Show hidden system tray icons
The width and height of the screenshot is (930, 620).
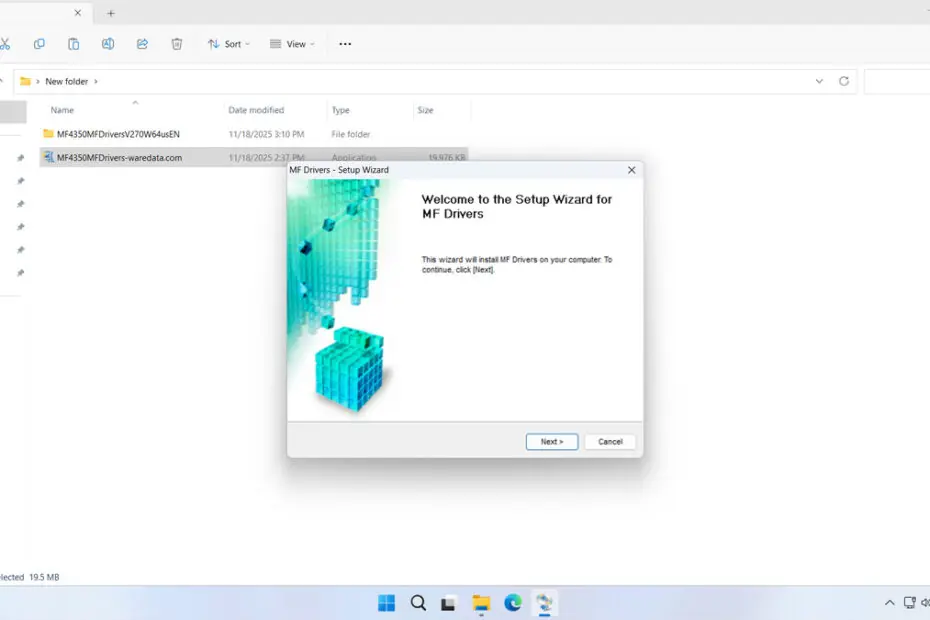pos(890,603)
